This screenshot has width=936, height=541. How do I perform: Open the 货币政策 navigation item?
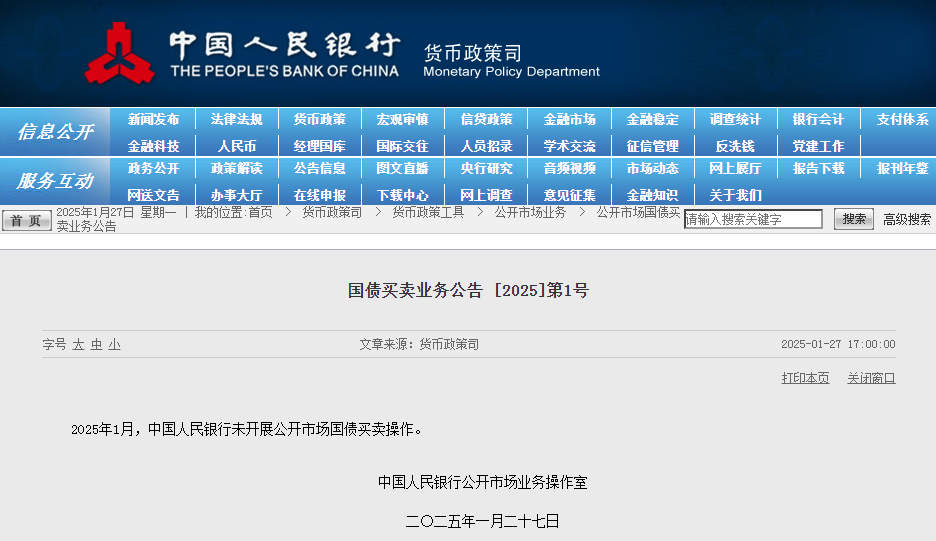pyautogui.click(x=319, y=119)
